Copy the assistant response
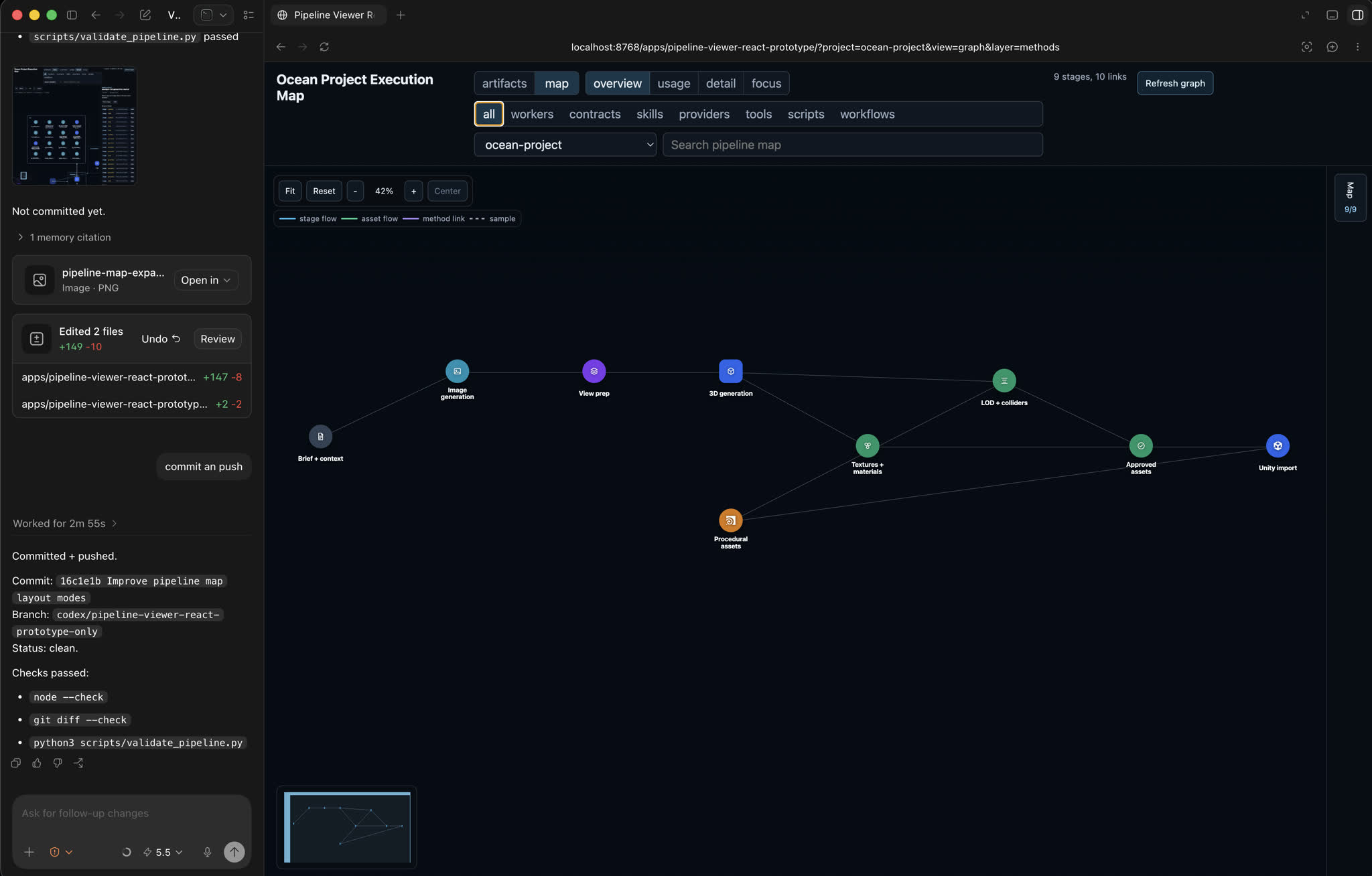Image resolution: width=1372 pixels, height=876 pixels. 16,763
